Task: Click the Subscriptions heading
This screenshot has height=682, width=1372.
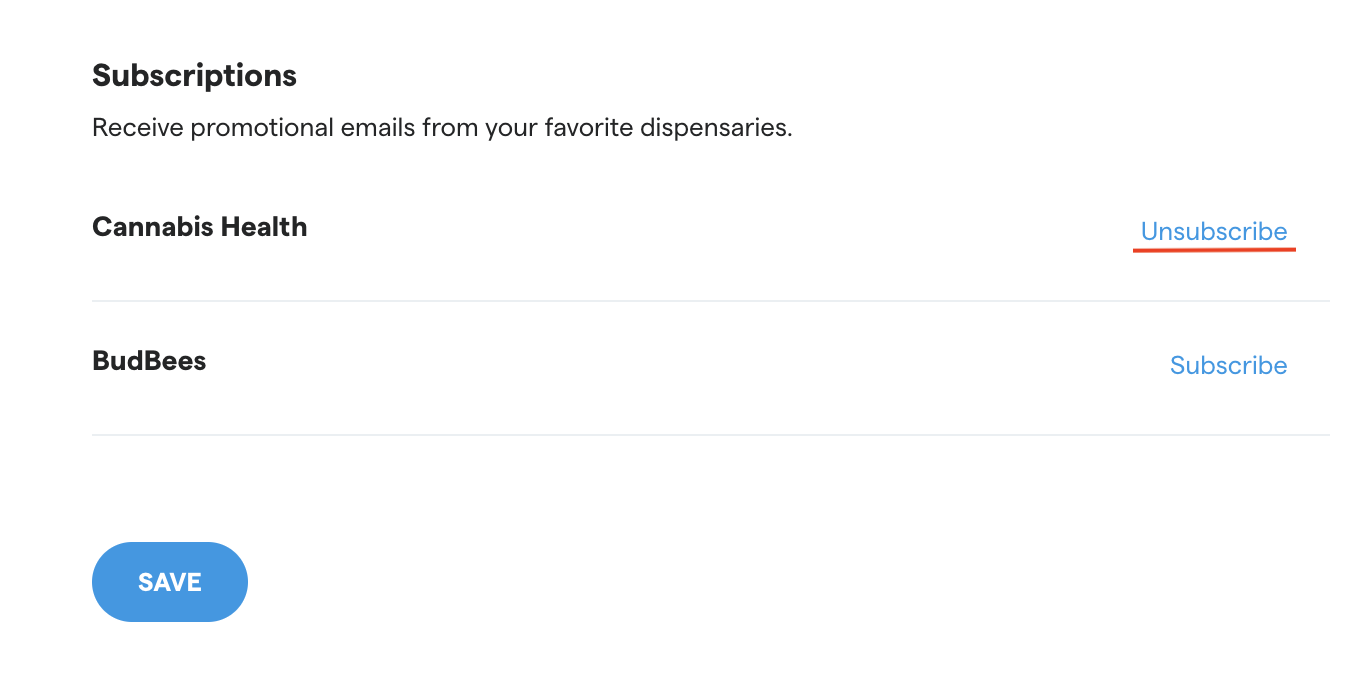Action: click(194, 76)
